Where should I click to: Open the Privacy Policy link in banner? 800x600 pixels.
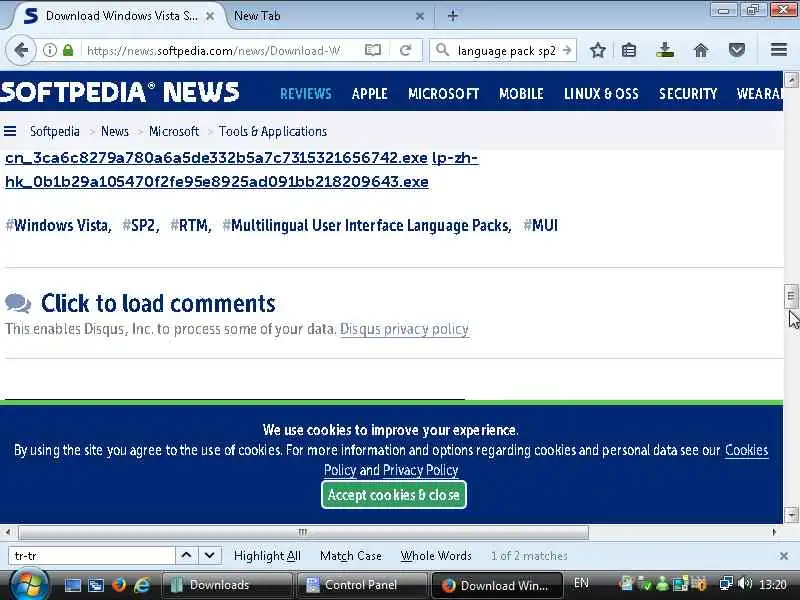click(420, 470)
